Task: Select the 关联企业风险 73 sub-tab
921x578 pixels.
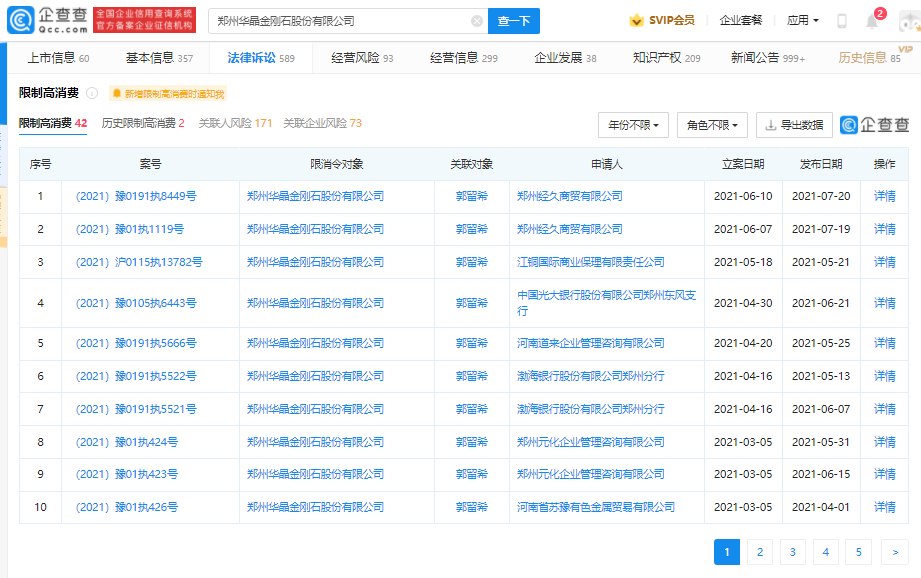Action: 322,123
